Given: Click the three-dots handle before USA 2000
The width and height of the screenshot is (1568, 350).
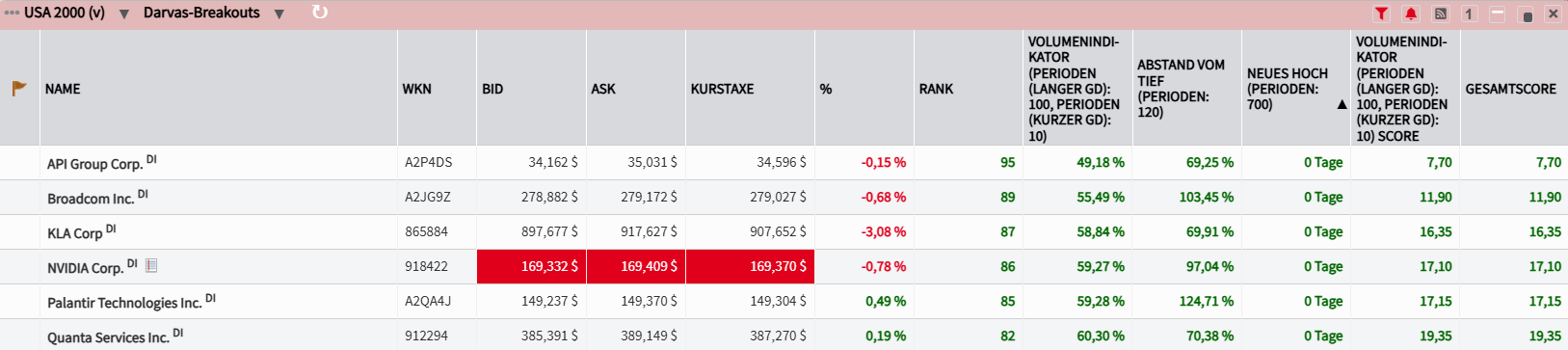Looking at the screenshot, I should click(x=12, y=13).
